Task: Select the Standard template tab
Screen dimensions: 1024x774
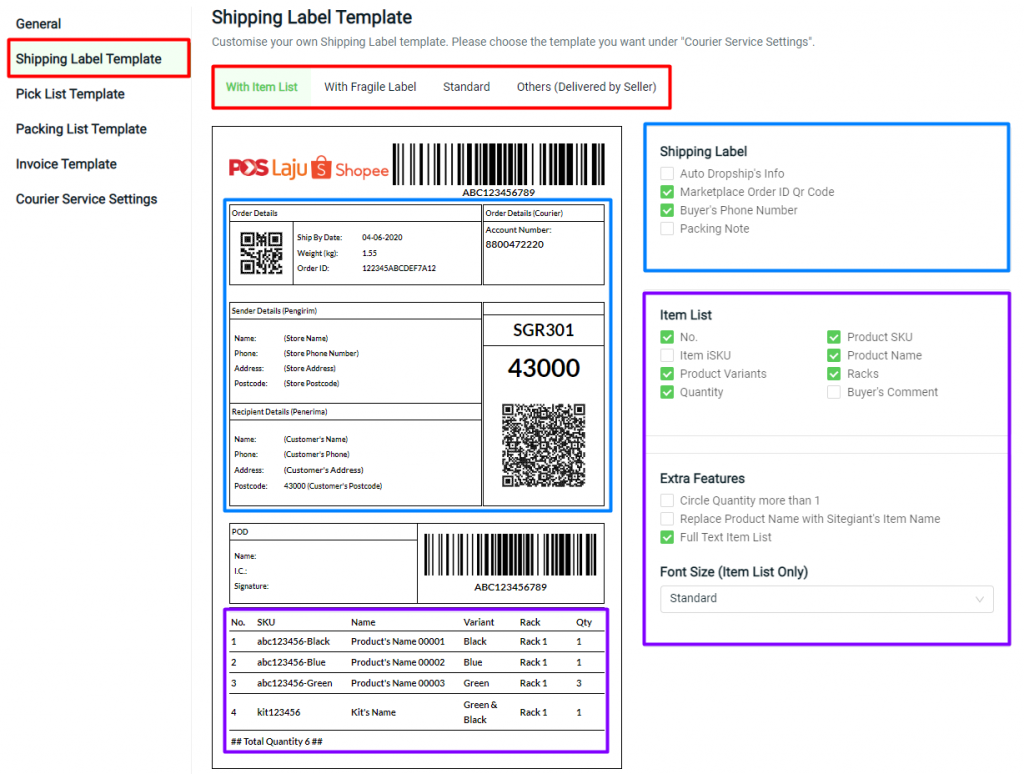Action: click(466, 87)
